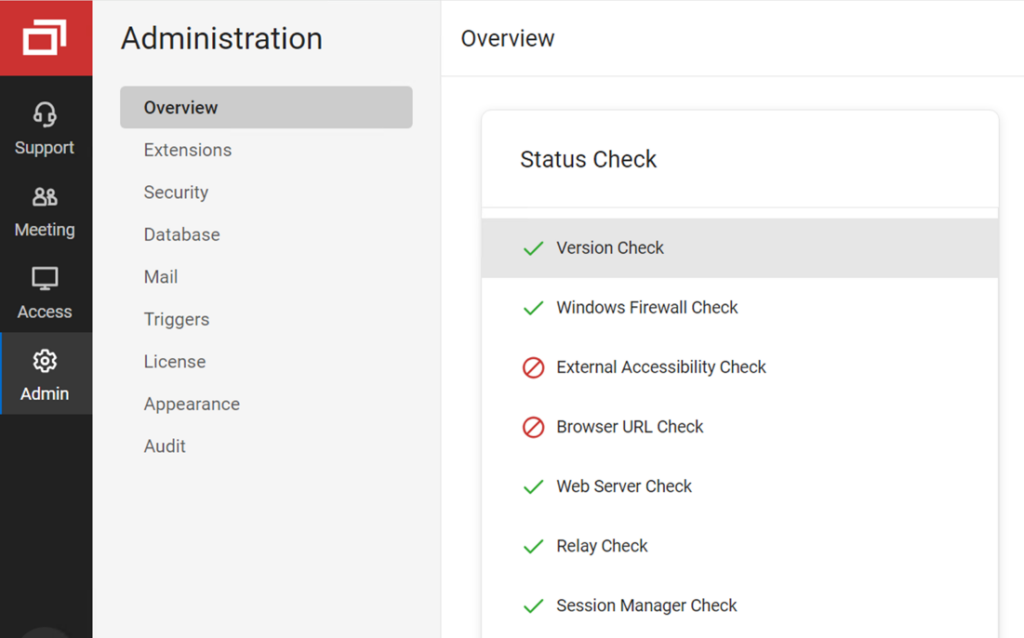
Task: Click the green checkmark beside Version Check
Action: tap(533, 248)
